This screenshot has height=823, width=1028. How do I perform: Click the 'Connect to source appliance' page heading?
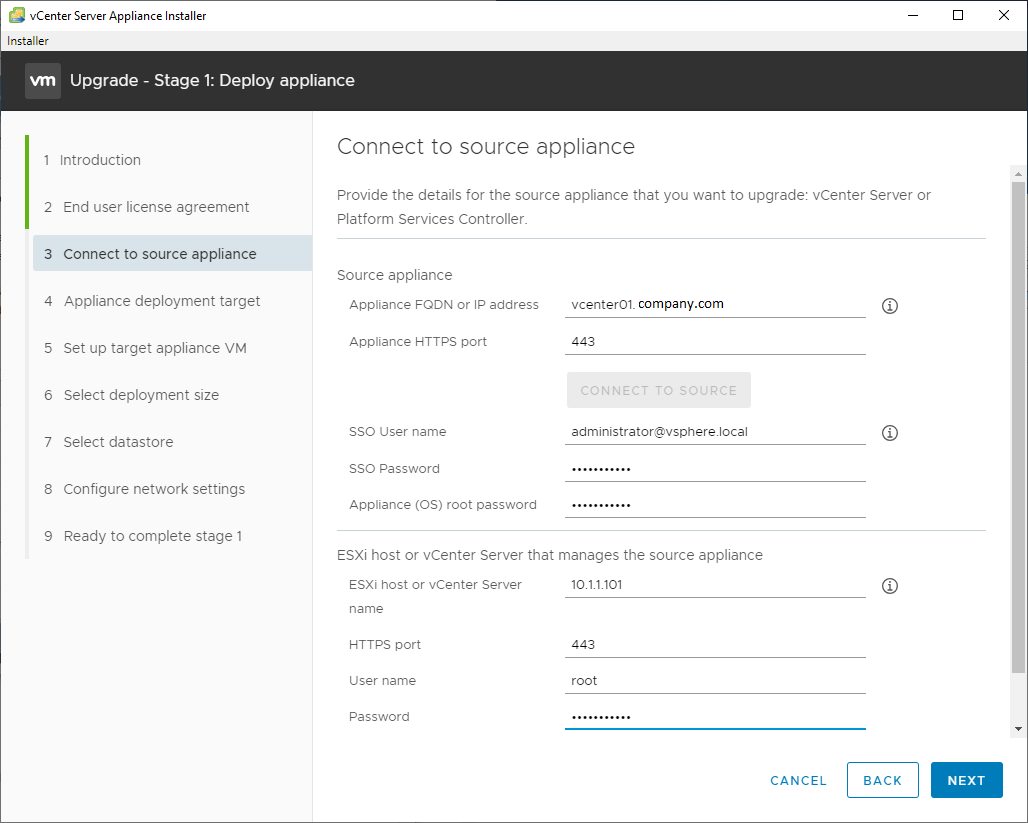point(486,146)
